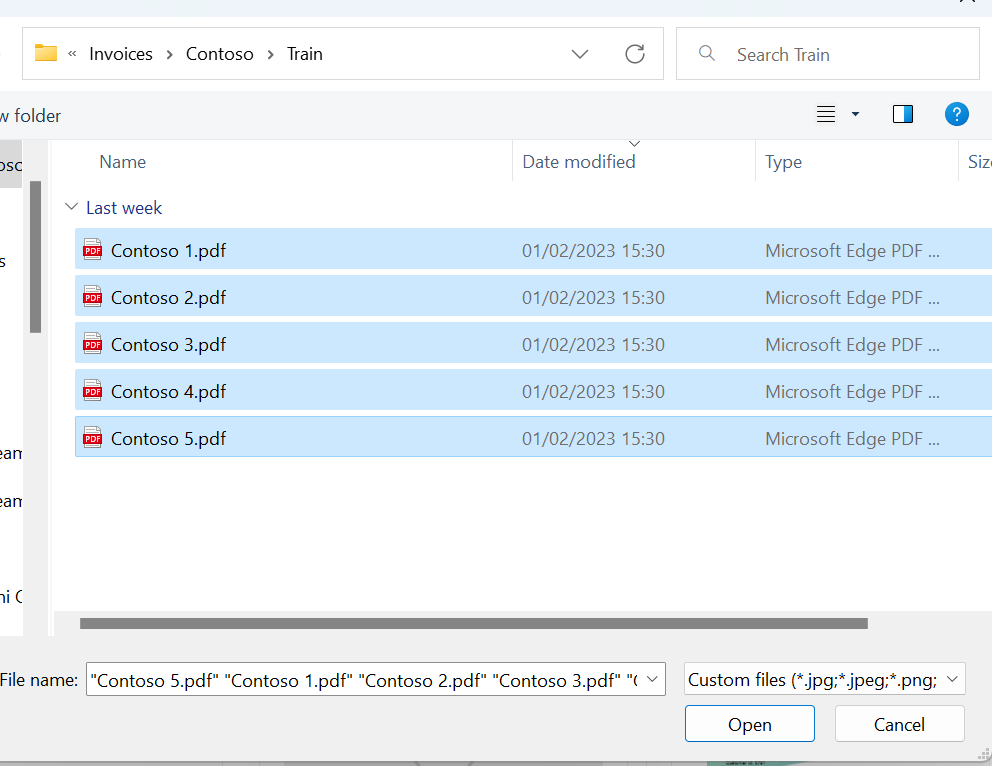Select the file Contoso 5.pdf
Screen dimensions: 992x766
point(533,438)
